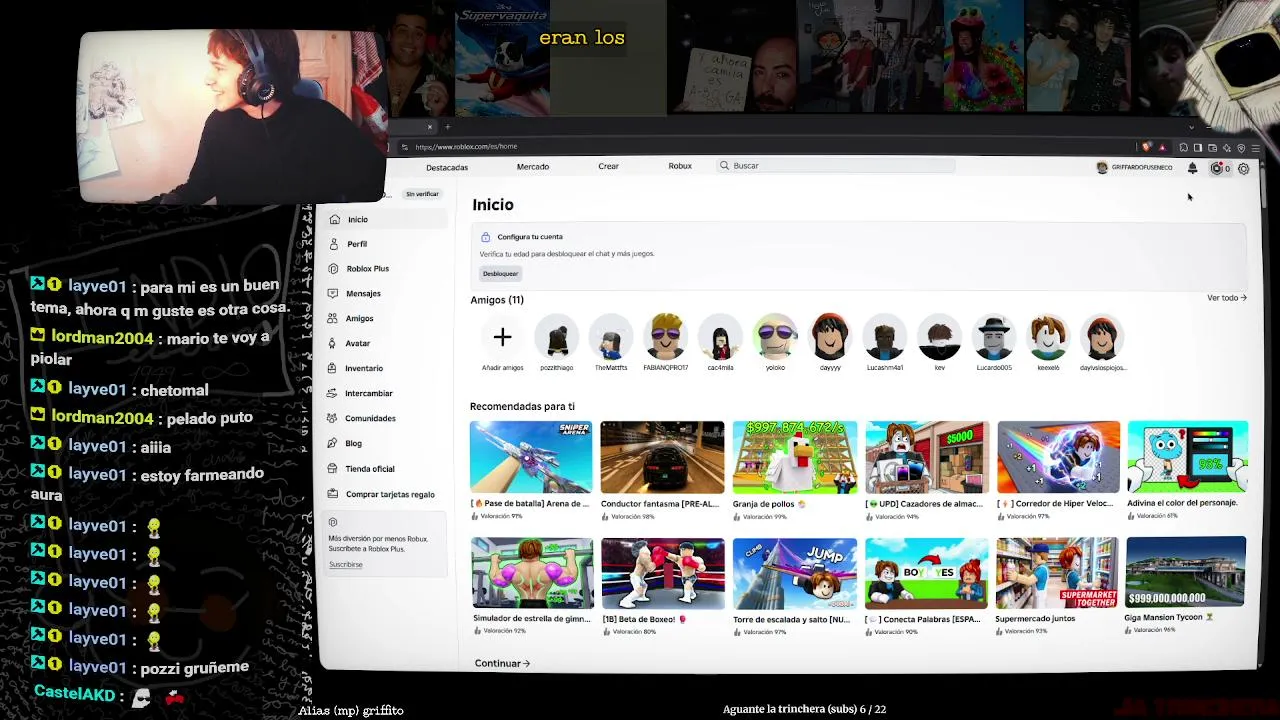
Task: Open friend Lucardo005's avatar
Action: pyautogui.click(x=994, y=338)
